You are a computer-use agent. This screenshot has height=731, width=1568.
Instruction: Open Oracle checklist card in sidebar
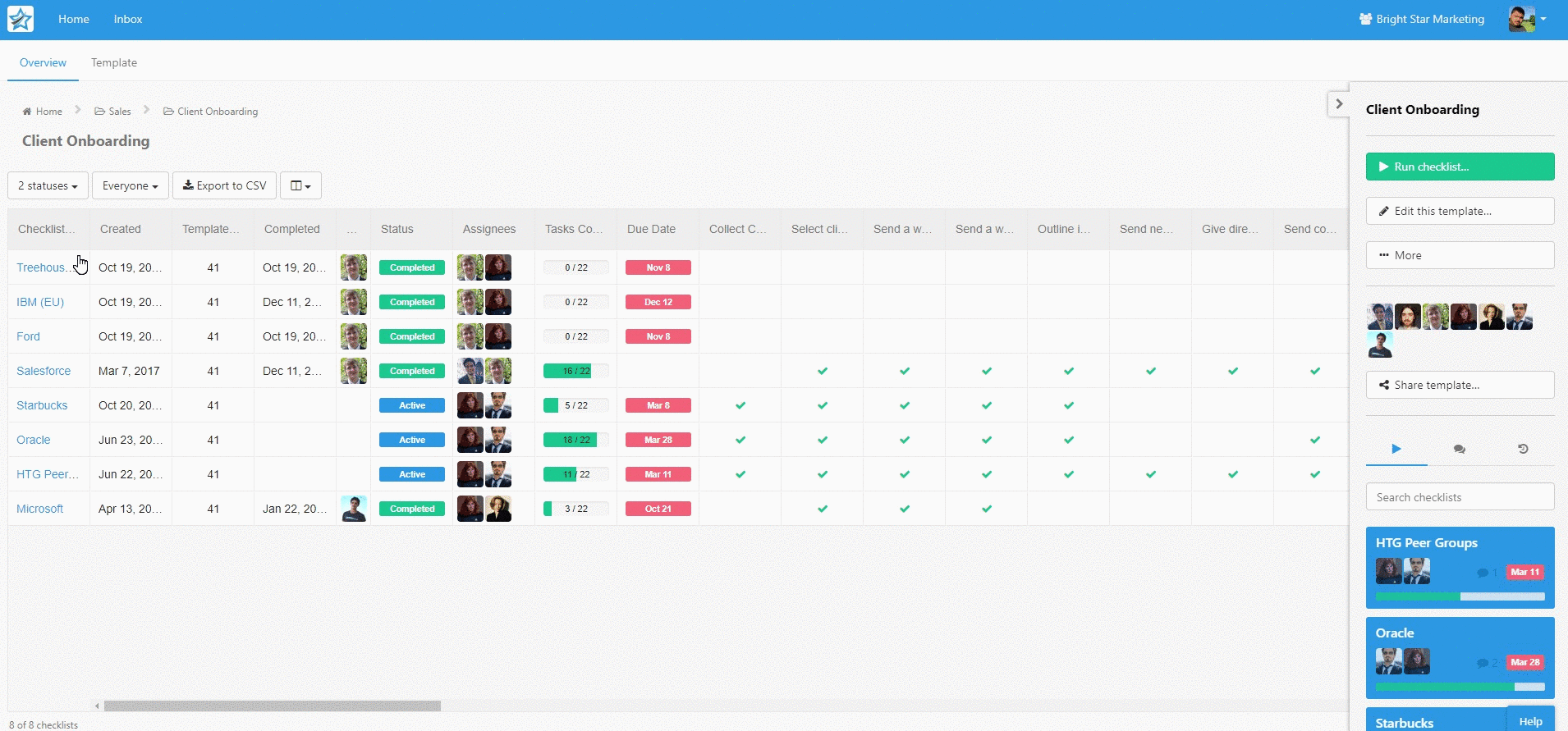point(1460,658)
